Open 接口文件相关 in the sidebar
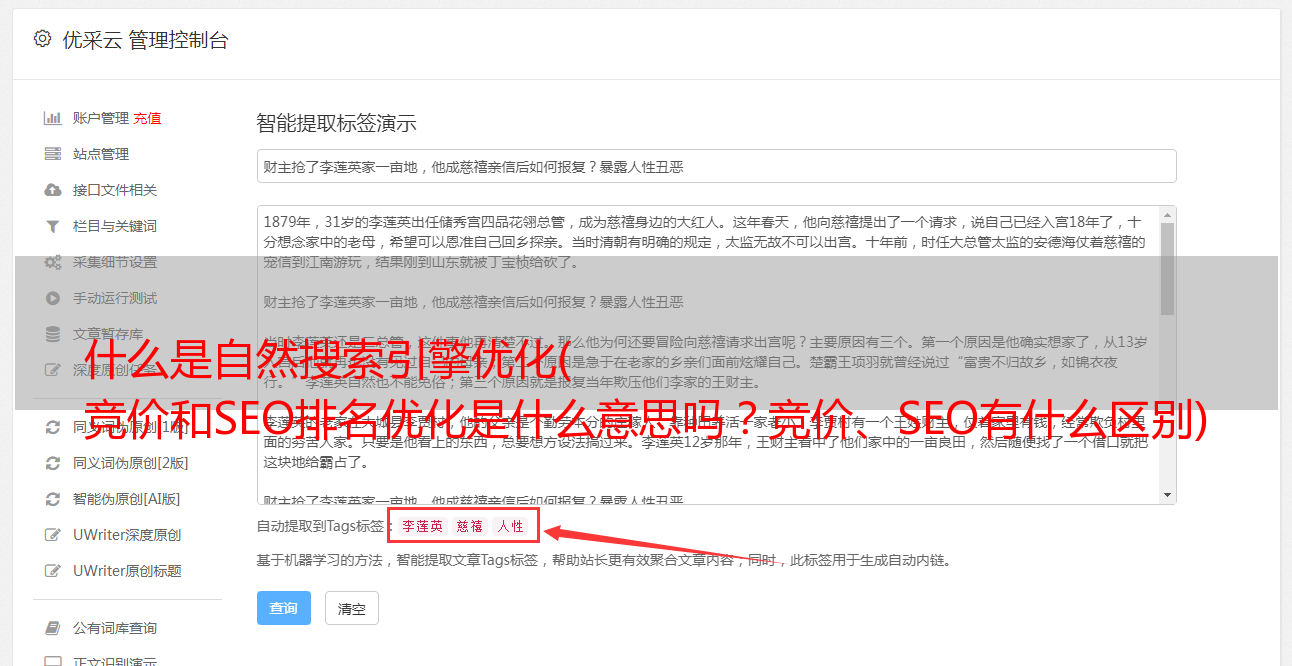Image resolution: width=1292 pixels, height=666 pixels. [x=115, y=190]
